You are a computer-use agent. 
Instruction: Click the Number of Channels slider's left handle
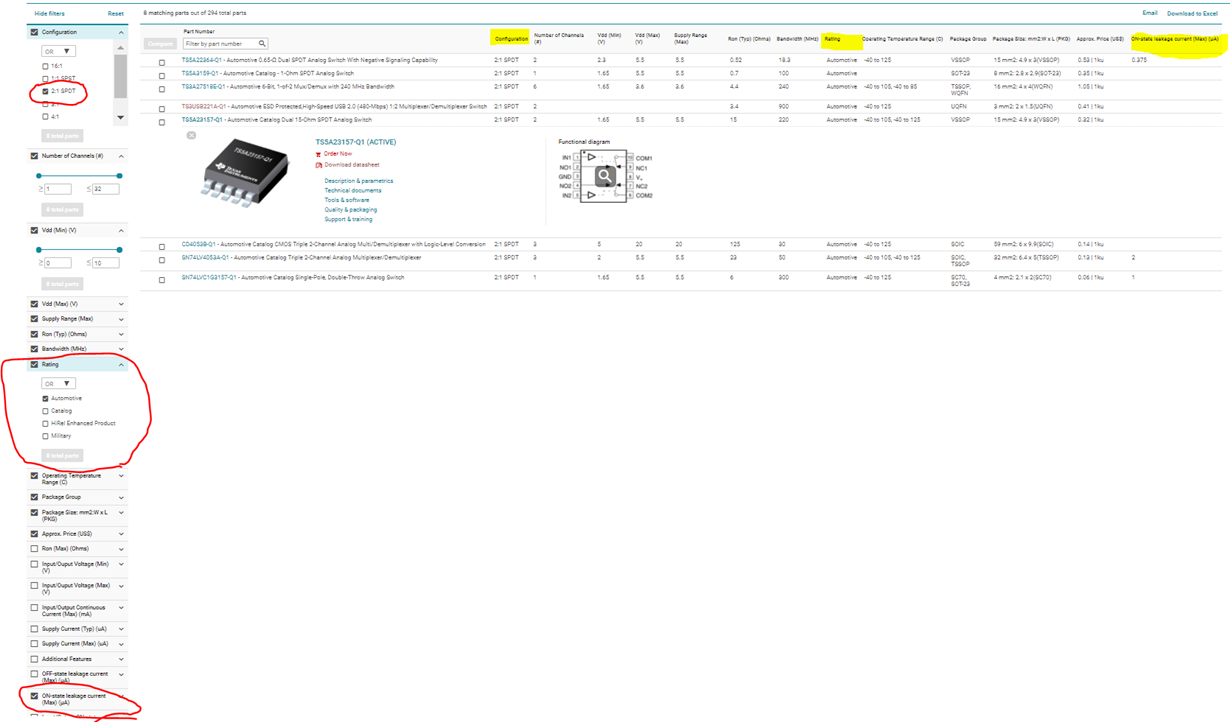point(38,176)
